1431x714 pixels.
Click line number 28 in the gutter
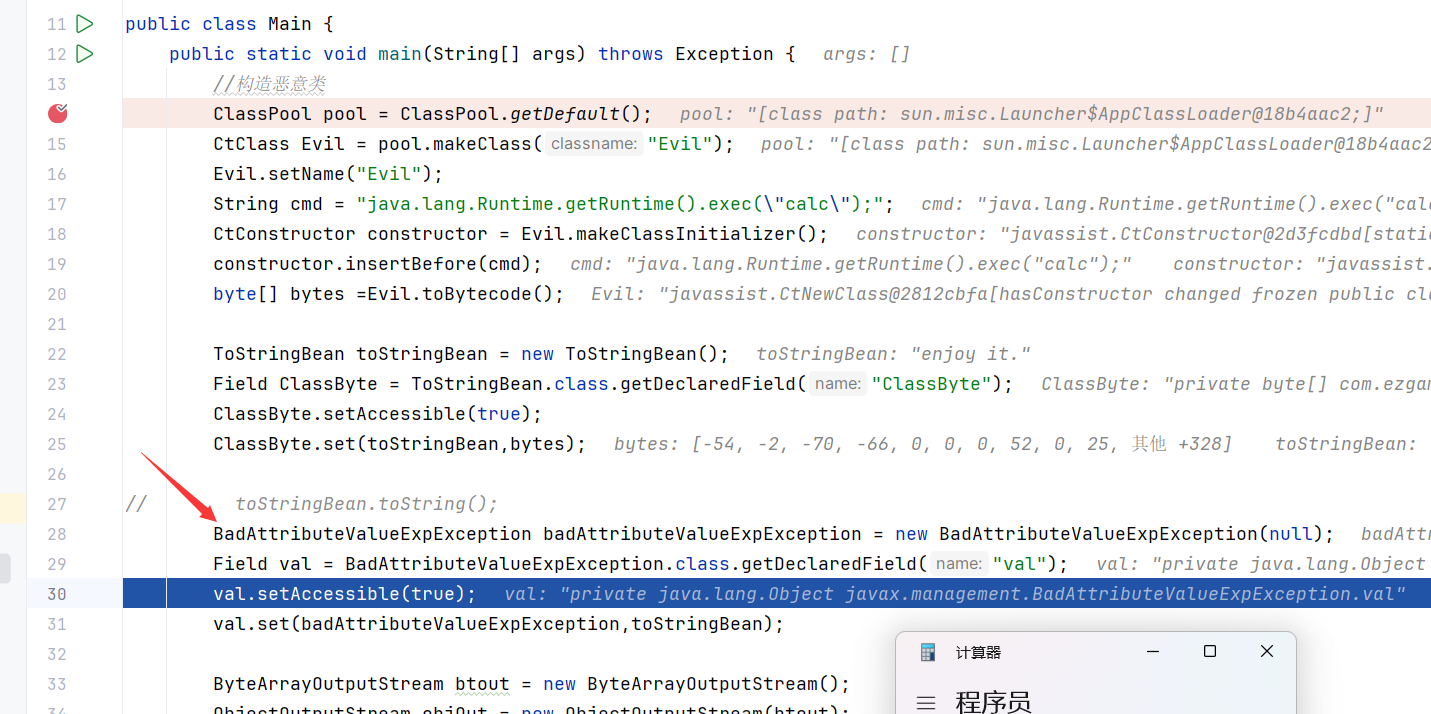[56, 534]
